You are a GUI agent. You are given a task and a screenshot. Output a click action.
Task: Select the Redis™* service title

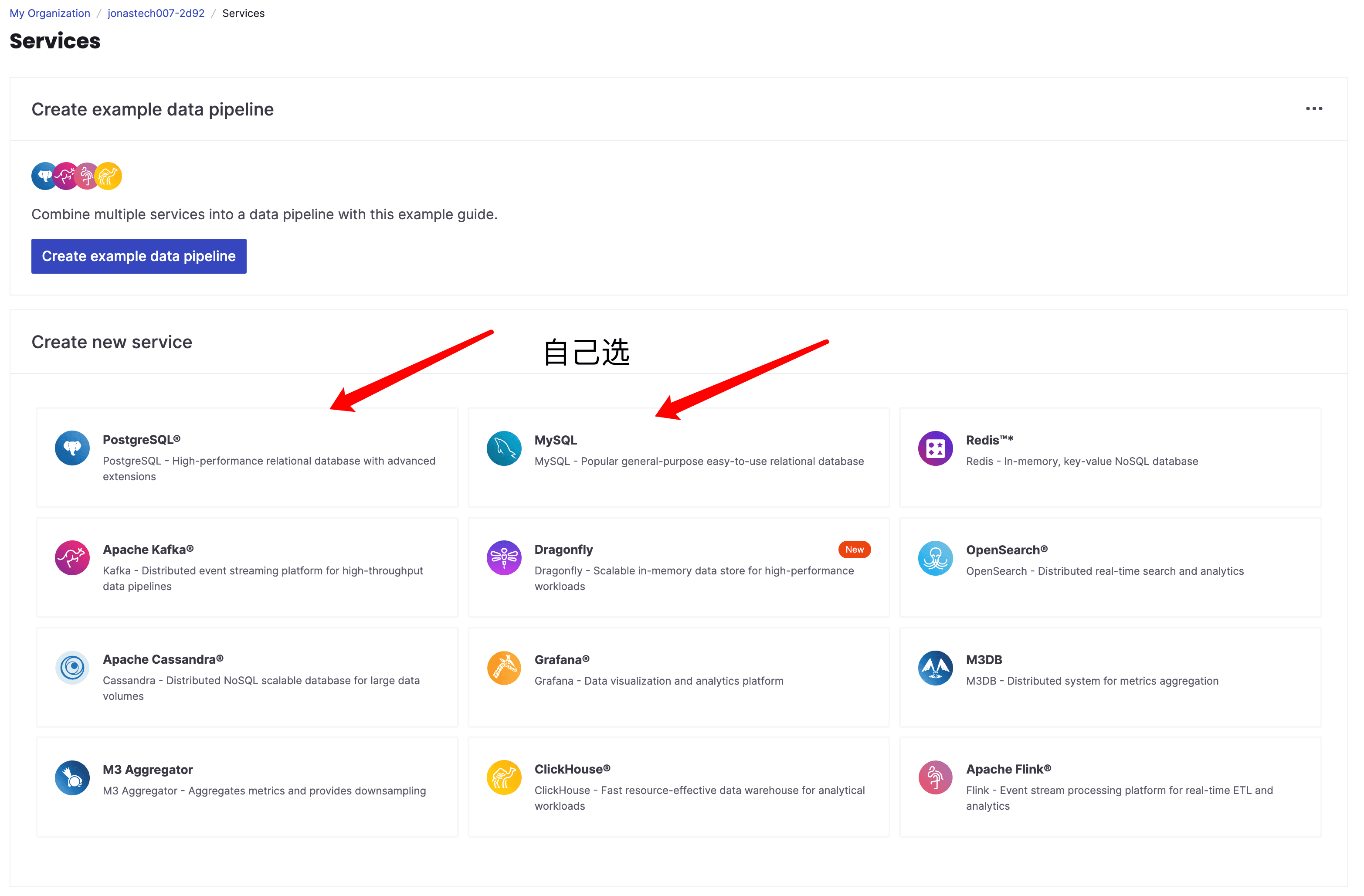click(x=989, y=440)
